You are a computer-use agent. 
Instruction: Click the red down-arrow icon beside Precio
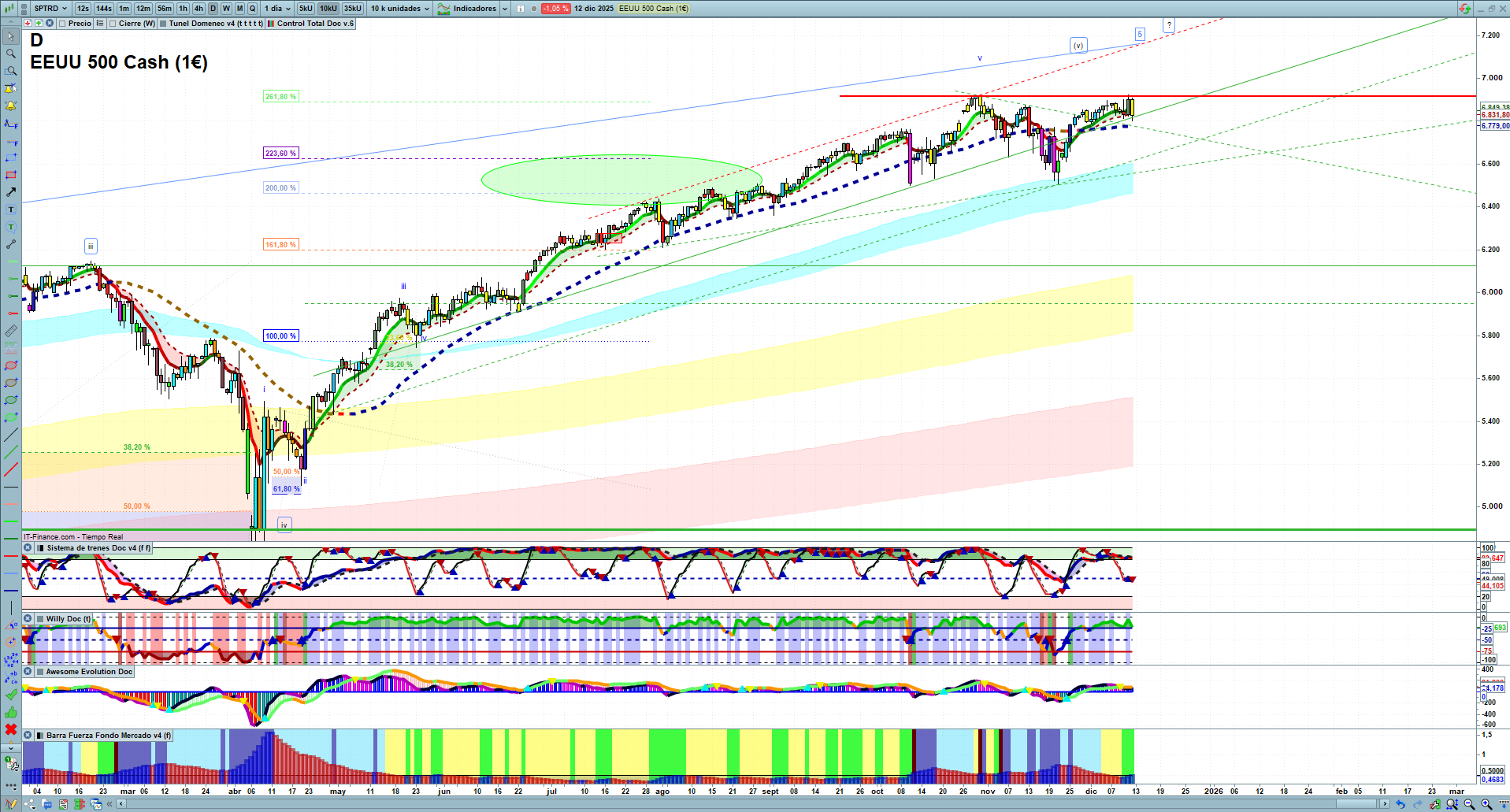(28, 24)
